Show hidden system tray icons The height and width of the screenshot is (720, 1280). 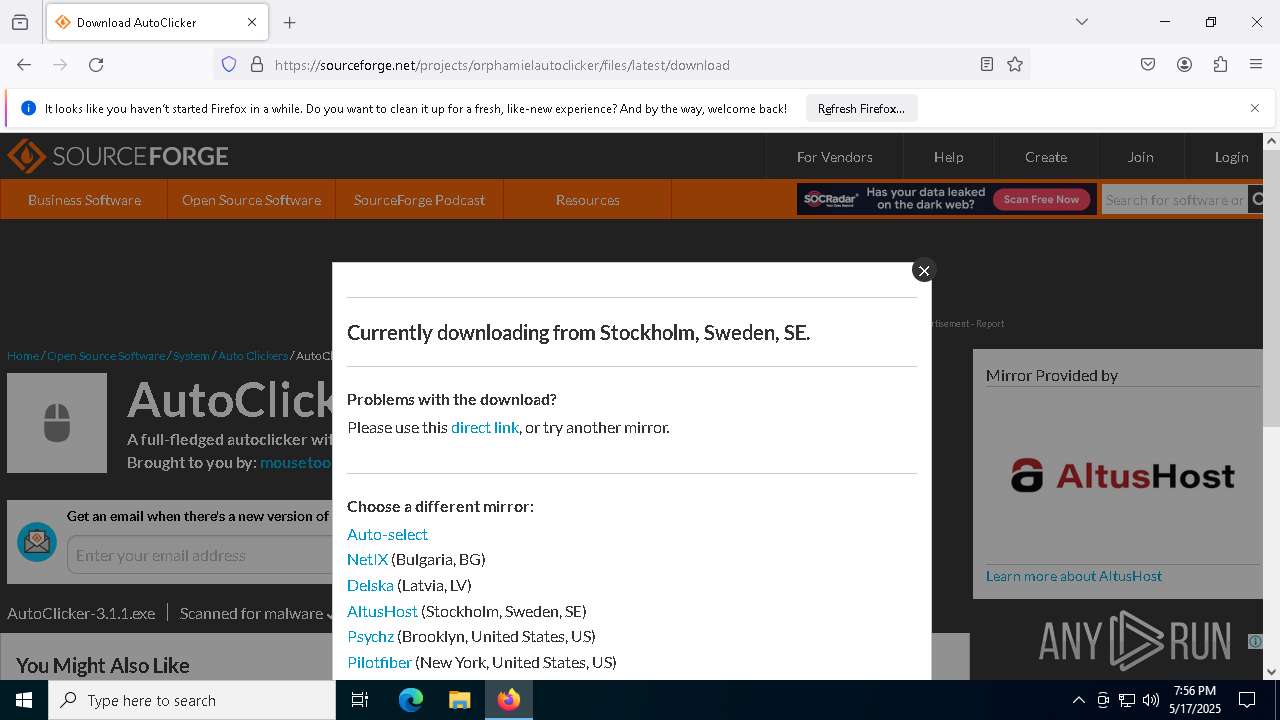[1078, 700]
